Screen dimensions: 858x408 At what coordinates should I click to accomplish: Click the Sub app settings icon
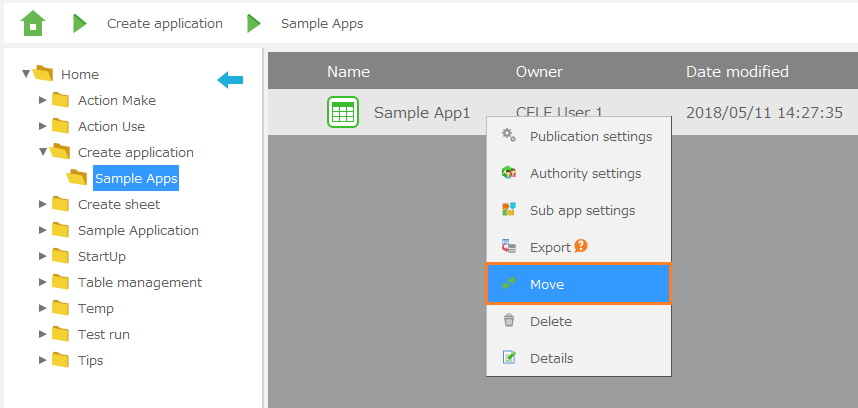coord(509,210)
